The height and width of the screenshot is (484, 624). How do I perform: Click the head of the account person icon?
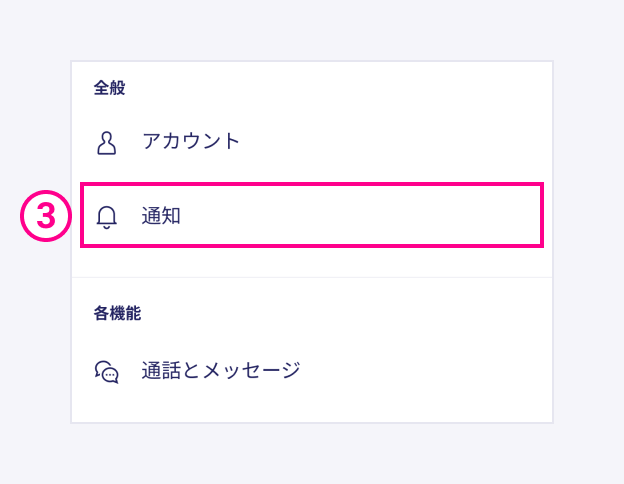106,135
